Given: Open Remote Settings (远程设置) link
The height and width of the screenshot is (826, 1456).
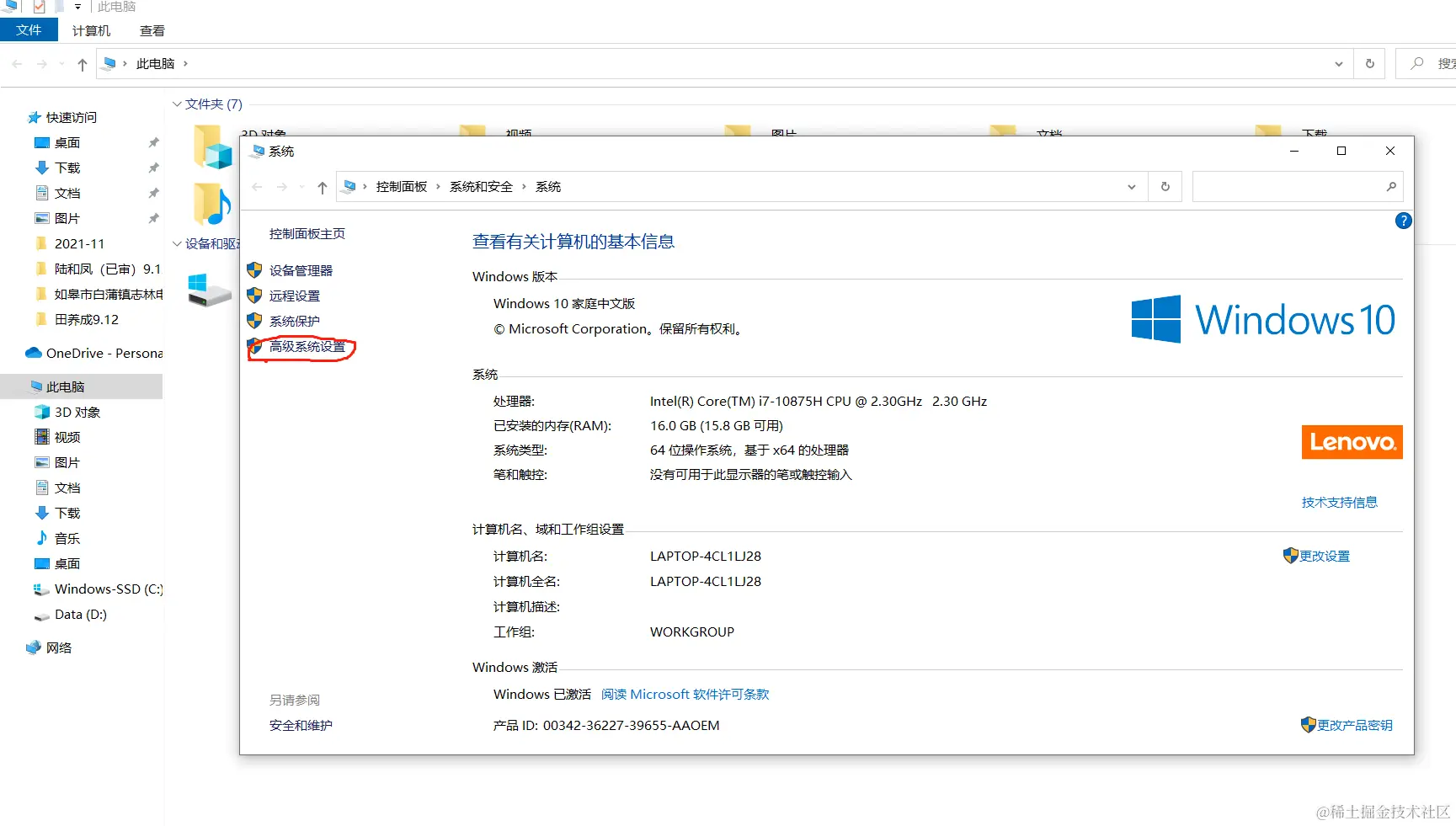Looking at the screenshot, I should 295,296.
